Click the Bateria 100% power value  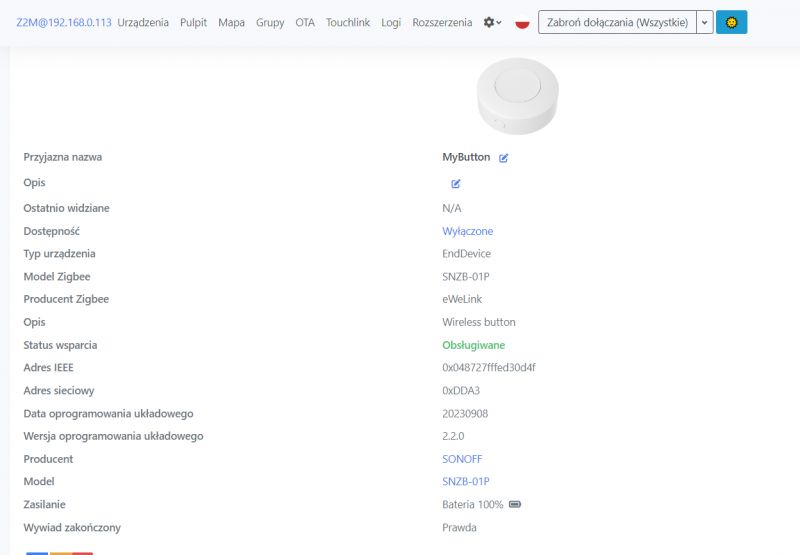coord(472,504)
